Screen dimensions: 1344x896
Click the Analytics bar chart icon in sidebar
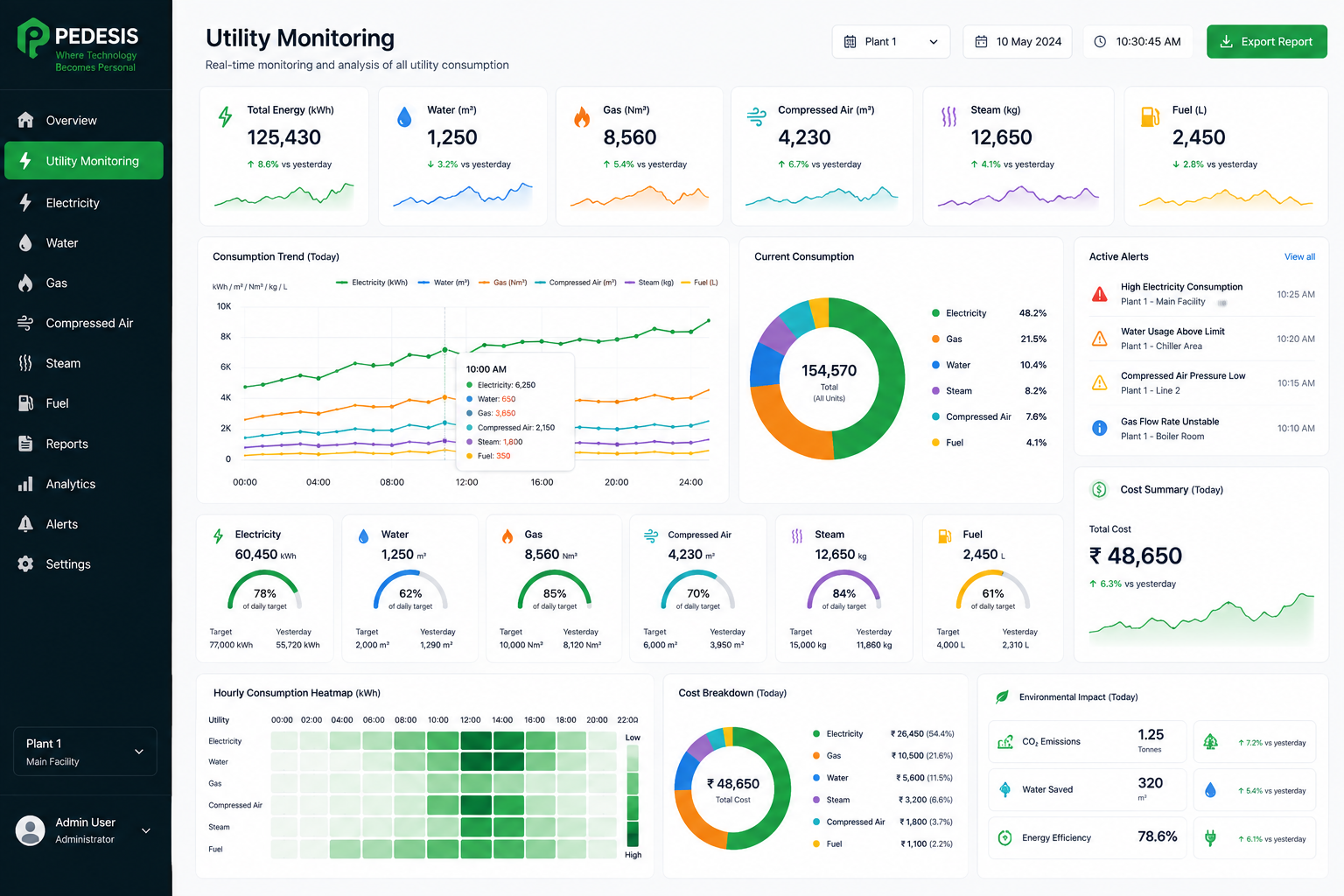point(25,484)
